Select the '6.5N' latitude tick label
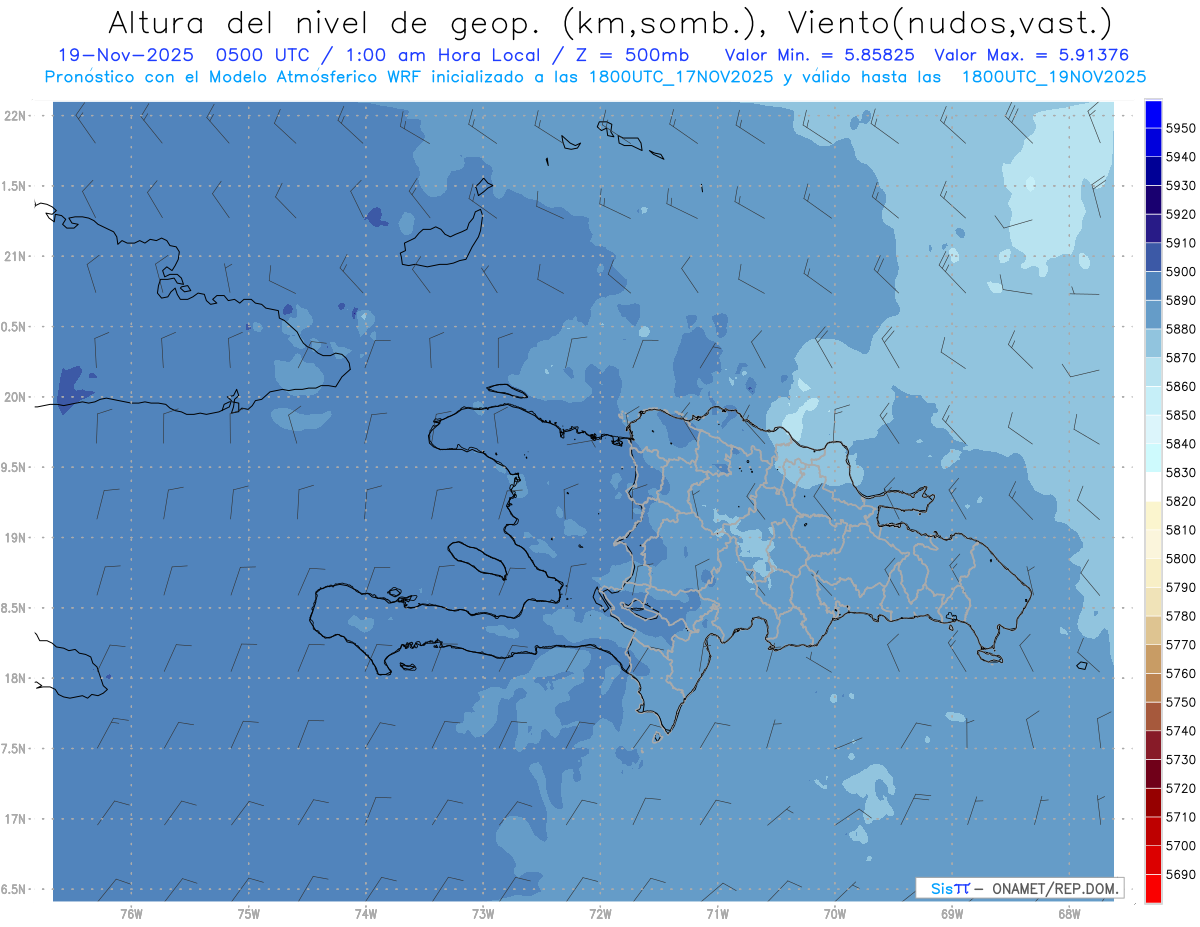This screenshot has height=927, width=1200. click(x=15, y=890)
